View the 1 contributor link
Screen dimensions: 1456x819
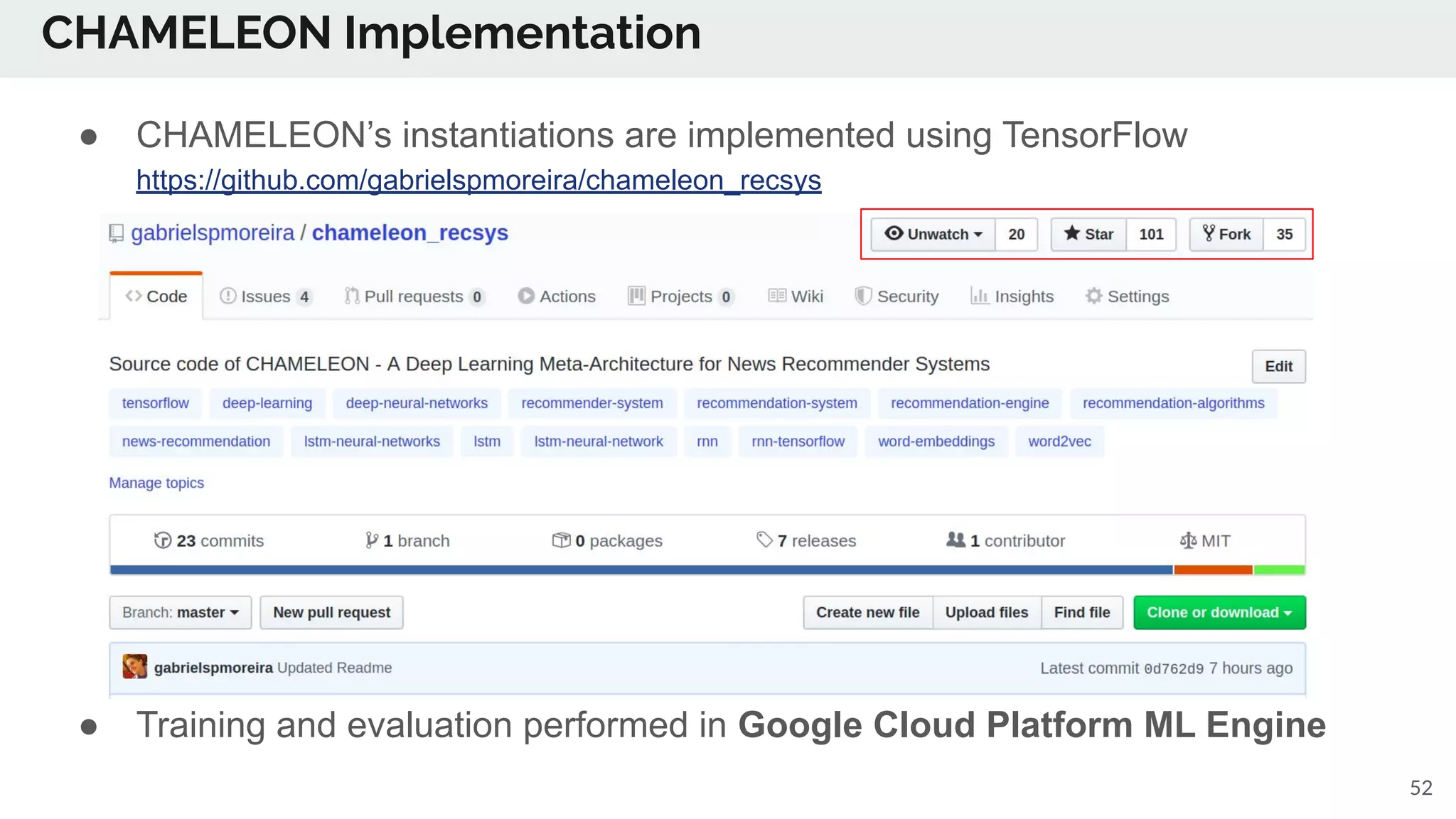[x=1006, y=541]
